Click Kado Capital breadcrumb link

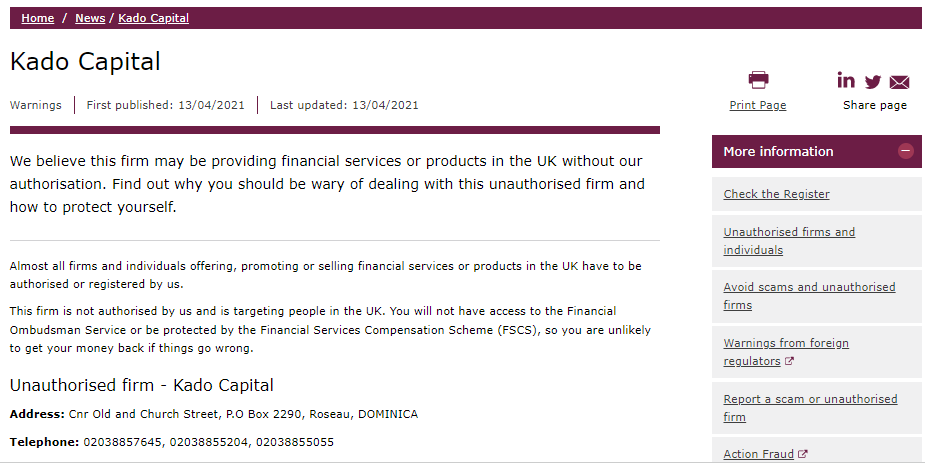click(153, 18)
